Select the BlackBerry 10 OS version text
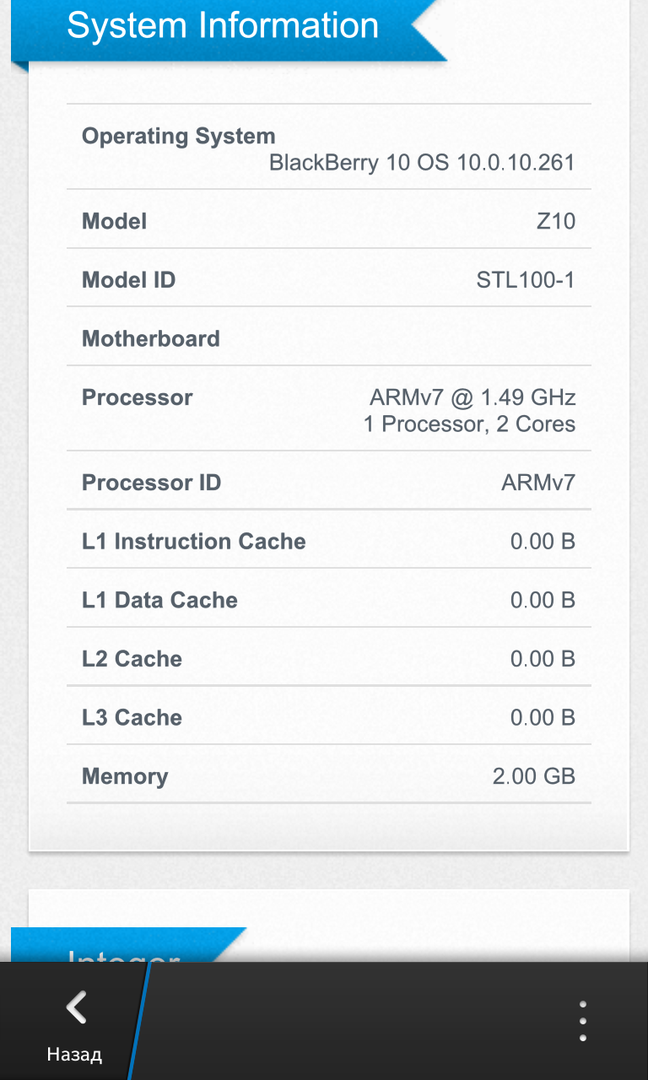648x1080 pixels. click(421, 163)
